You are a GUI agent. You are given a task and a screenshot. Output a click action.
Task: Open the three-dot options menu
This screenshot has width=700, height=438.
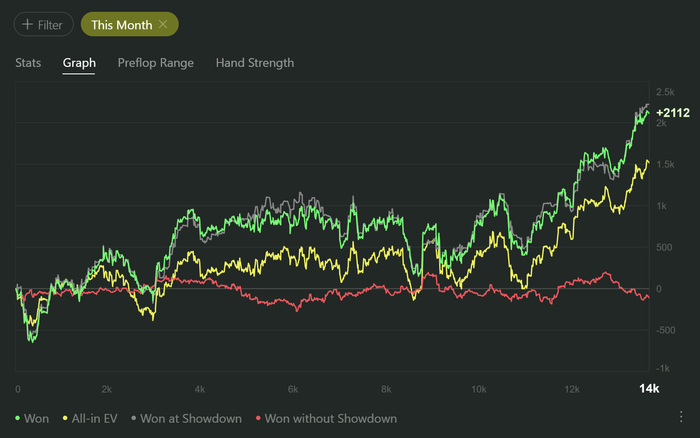coord(681,417)
